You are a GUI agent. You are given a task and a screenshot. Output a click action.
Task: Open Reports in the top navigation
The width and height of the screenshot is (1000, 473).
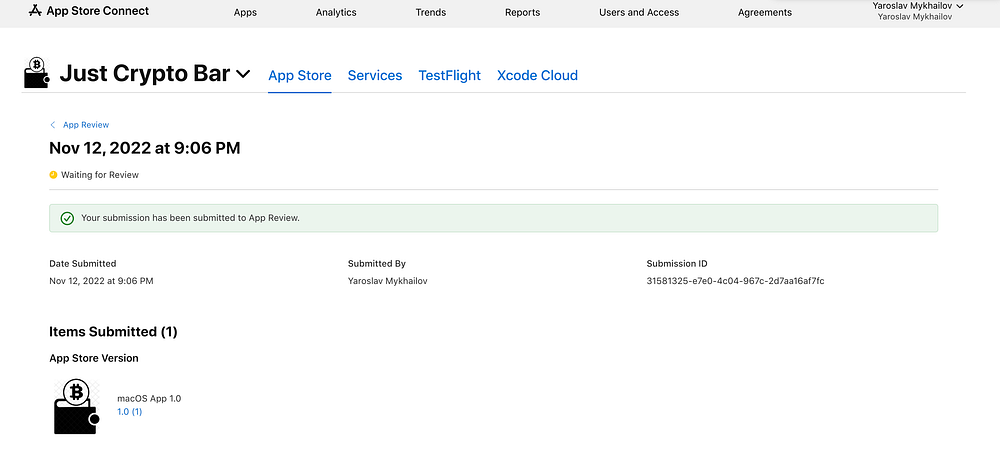(522, 13)
